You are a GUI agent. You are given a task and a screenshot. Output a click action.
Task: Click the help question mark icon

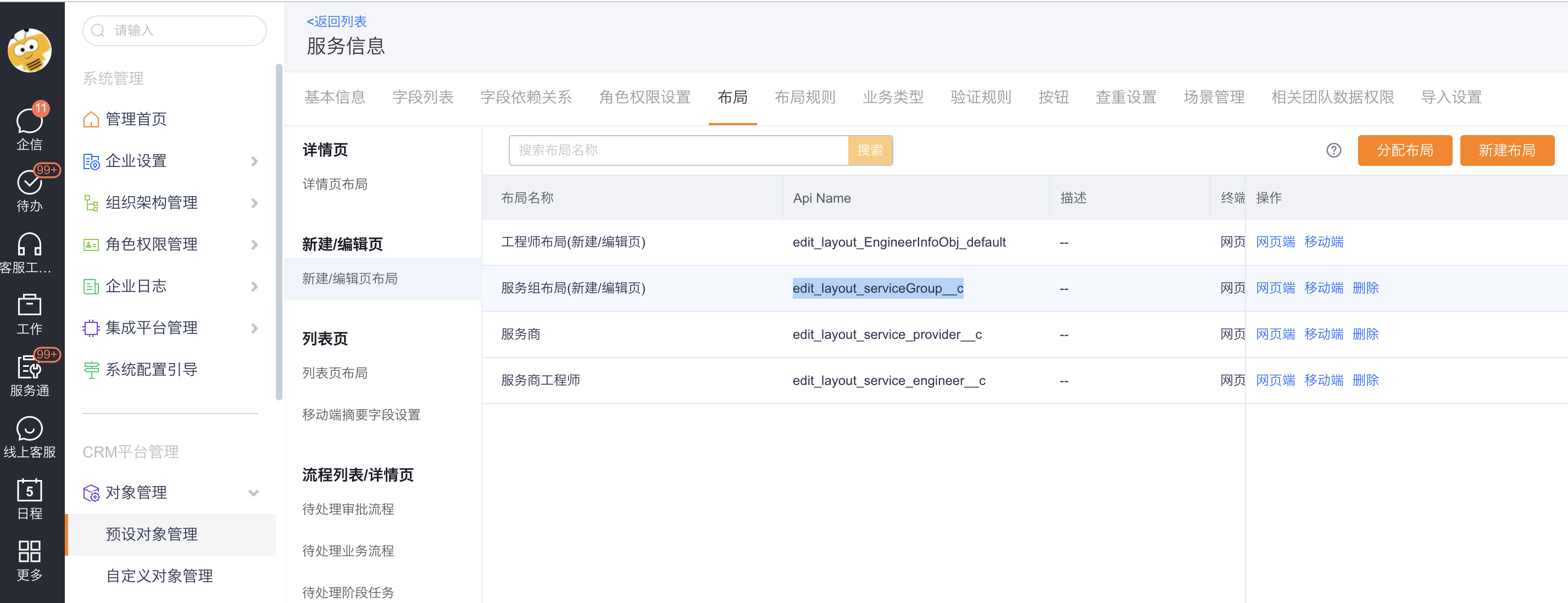pos(1333,150)
